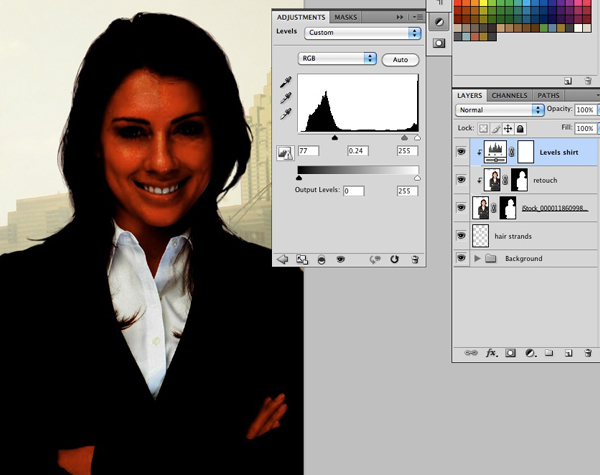
Task: Delete layer using Layers panel trash icon
Action: (586, 353)
